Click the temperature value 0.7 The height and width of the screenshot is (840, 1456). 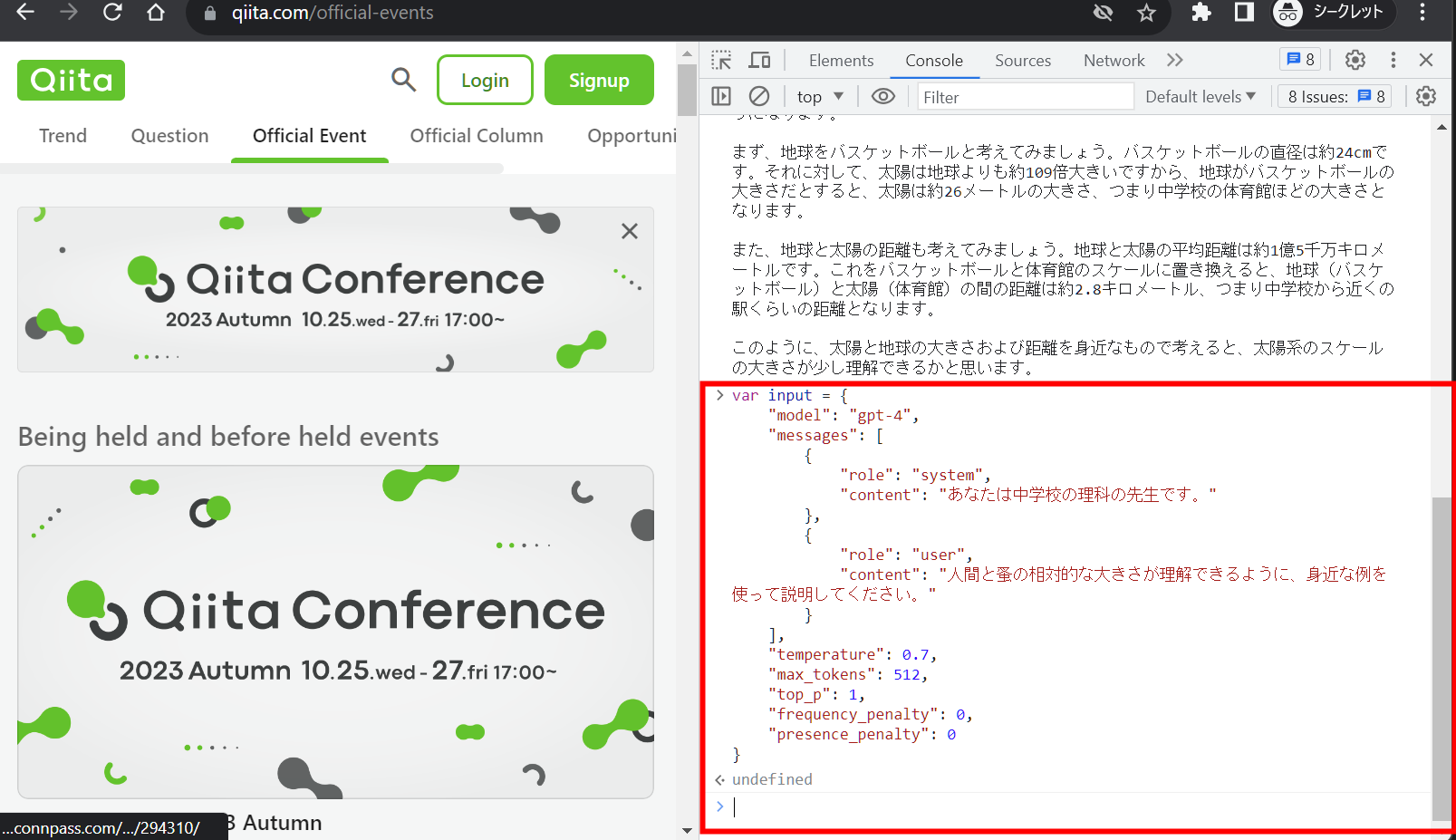915,655
